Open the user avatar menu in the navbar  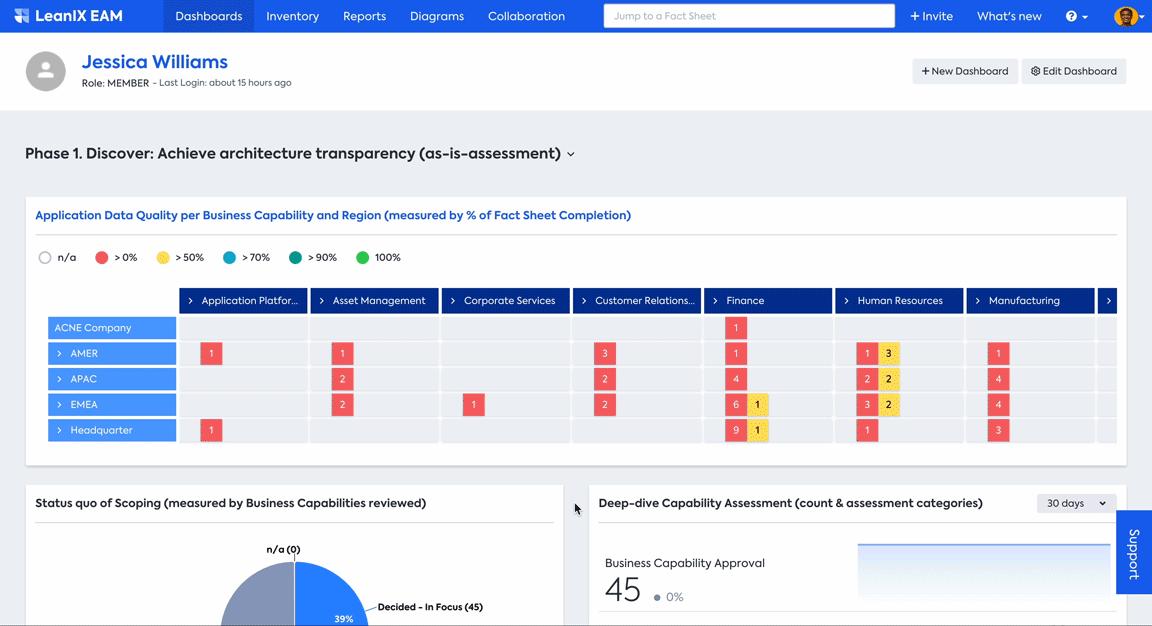(x=1129, y=16)
